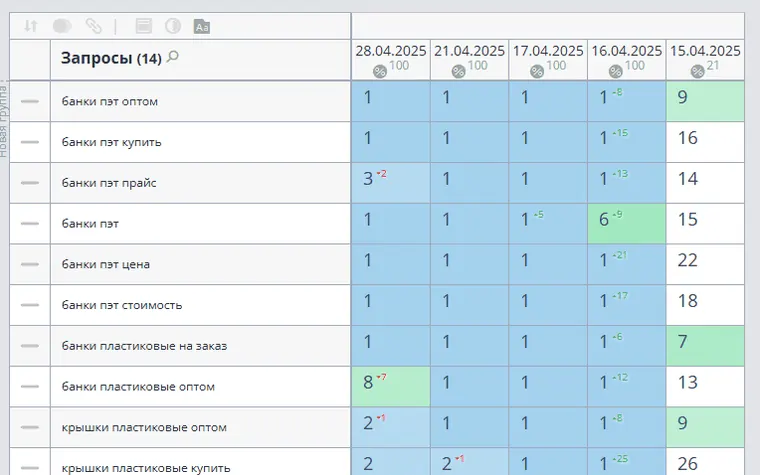Click the half-circle contrast icon in the toolbar
This screenshot has height=475, width=760.
173,26
